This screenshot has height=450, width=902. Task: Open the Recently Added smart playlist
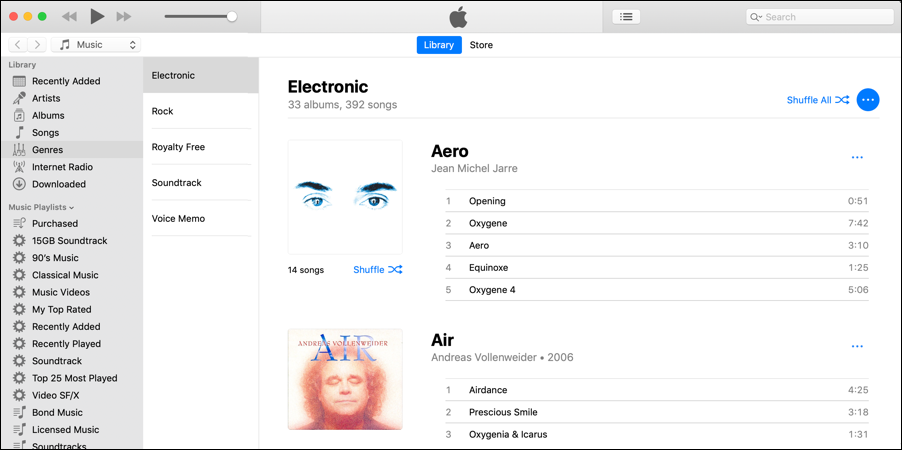point(72,326)
